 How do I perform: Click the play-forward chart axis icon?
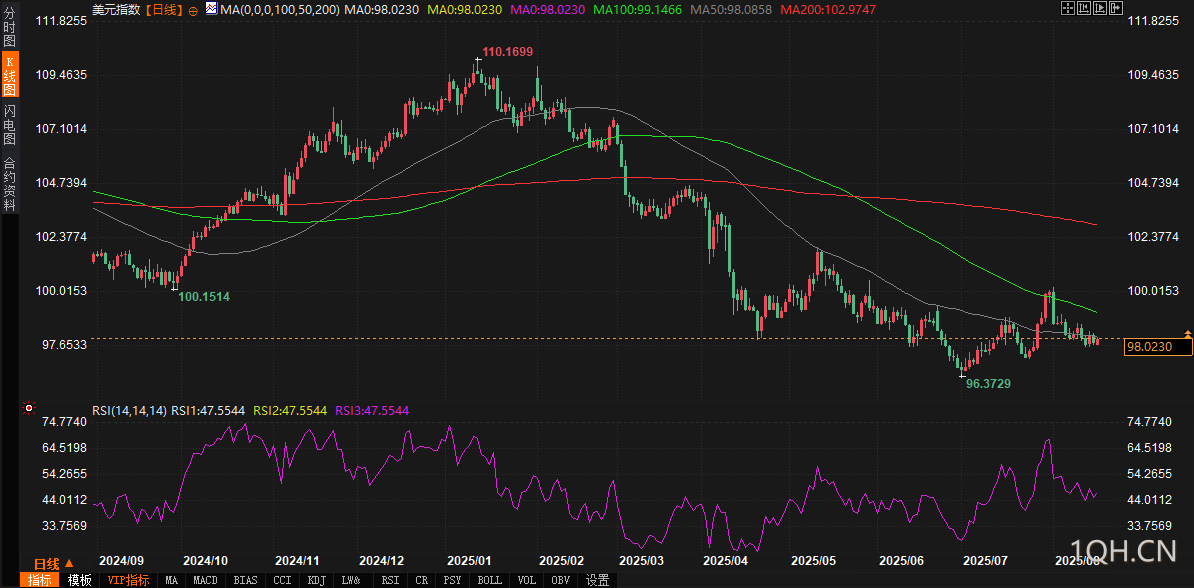coord(1101,8)
